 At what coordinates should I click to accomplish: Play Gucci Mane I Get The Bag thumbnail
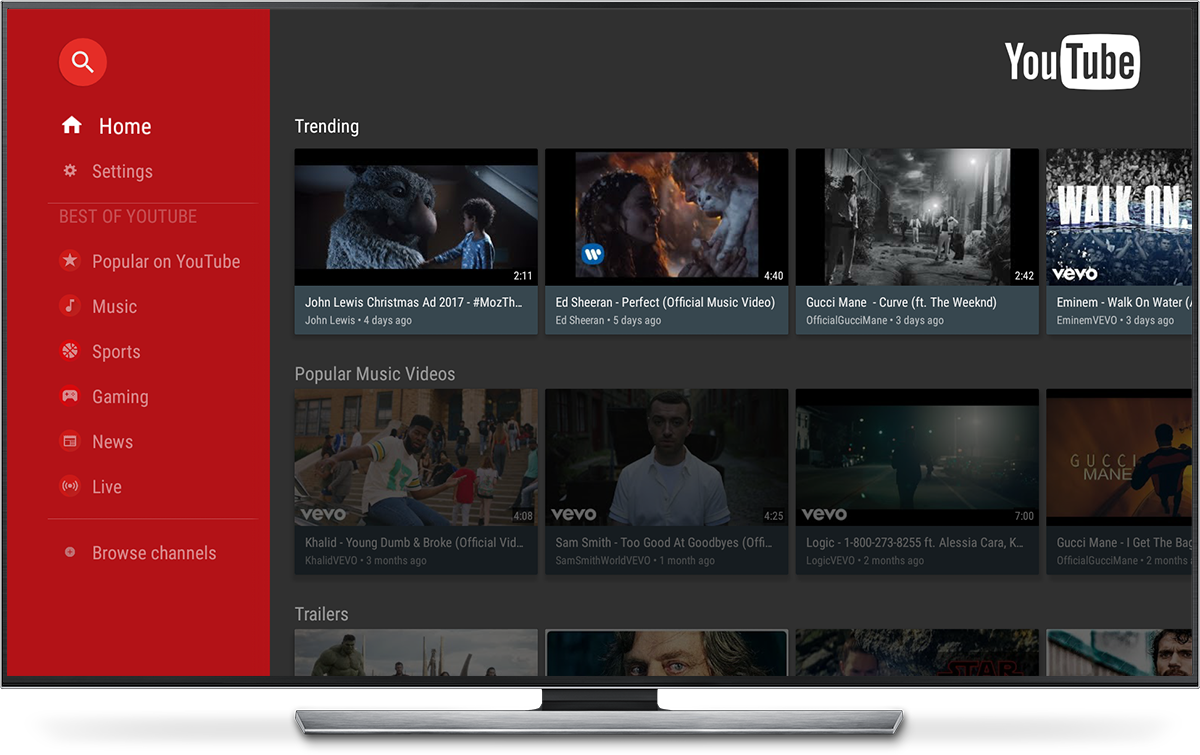click(1119, 458)
